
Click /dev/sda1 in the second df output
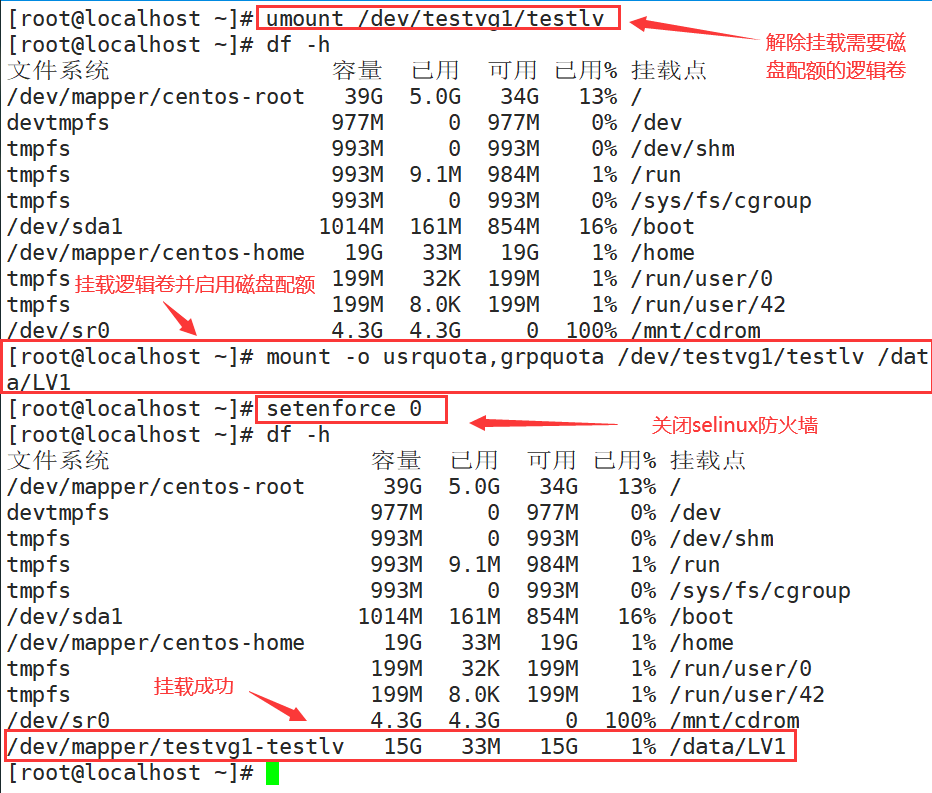(x=65, y=616)
